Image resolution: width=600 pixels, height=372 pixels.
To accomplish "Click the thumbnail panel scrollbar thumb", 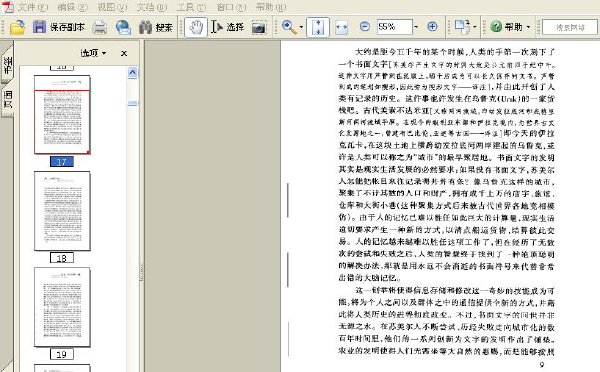I will pyautogui.click(x=132, y=103).
